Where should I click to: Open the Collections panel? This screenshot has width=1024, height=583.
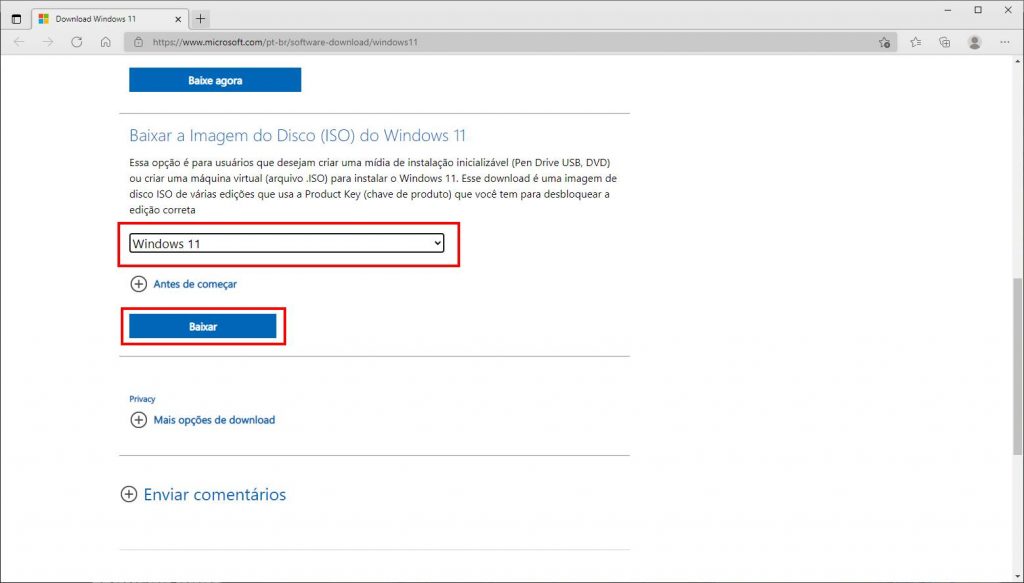coord(945,42)
